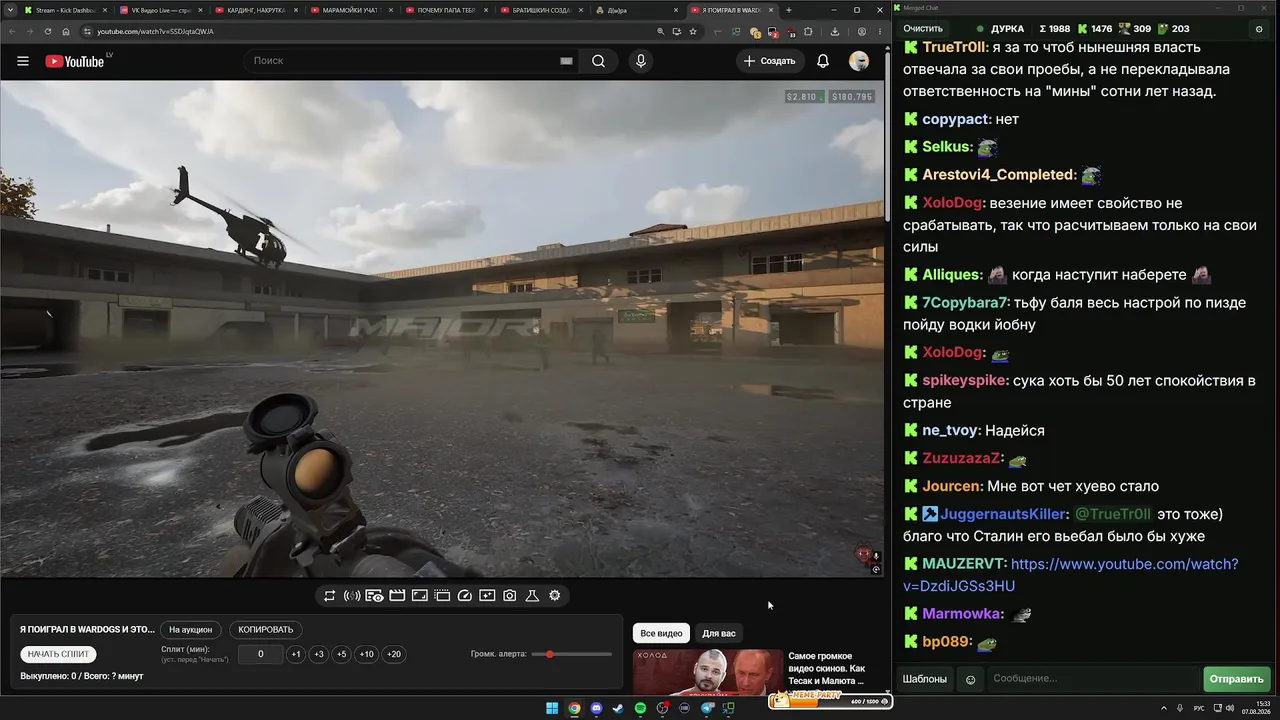The image size is (1280, 720).
Task: Switch to the МАРАМОЙКИ УЧАТ tab
Action: pyautogui.click(x=352, y=10)
